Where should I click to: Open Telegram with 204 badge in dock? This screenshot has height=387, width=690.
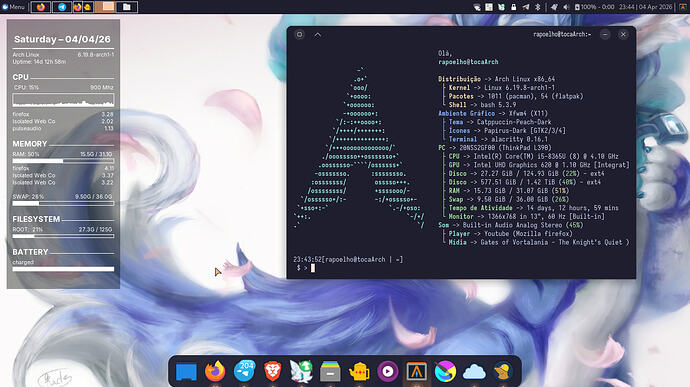point(244,371)
